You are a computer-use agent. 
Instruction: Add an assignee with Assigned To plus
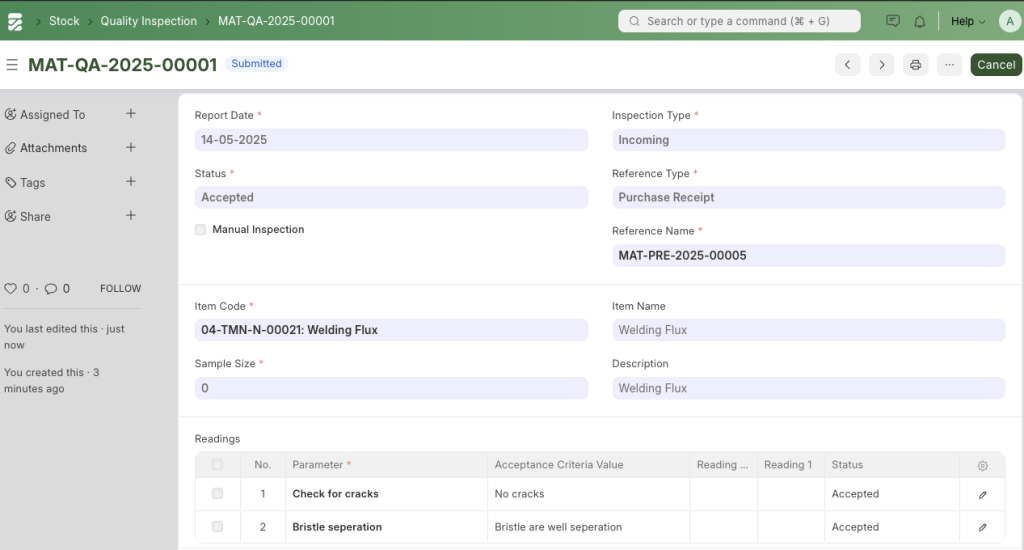pyautogui.click(x=131, y=114)
